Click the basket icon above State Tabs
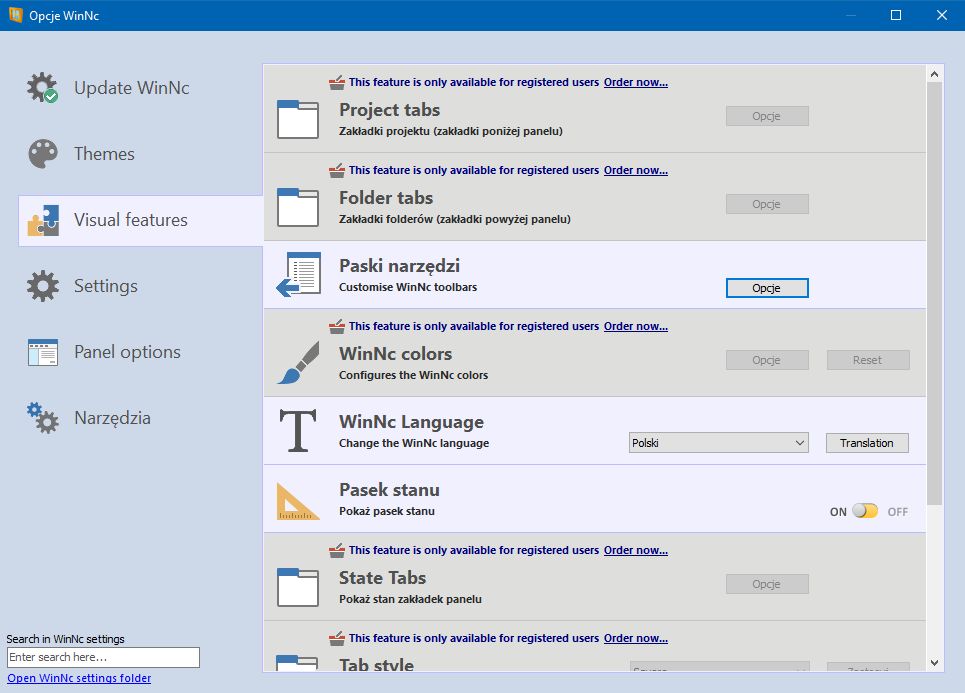The width and height of the screenshot is (965, 693). pyautogui.click(x=337, y=550)
